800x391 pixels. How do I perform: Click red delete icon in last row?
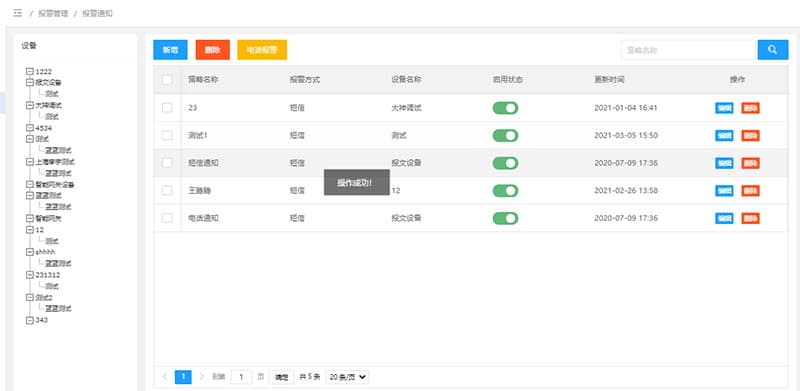pyautogui.click(x=750, y=218)
